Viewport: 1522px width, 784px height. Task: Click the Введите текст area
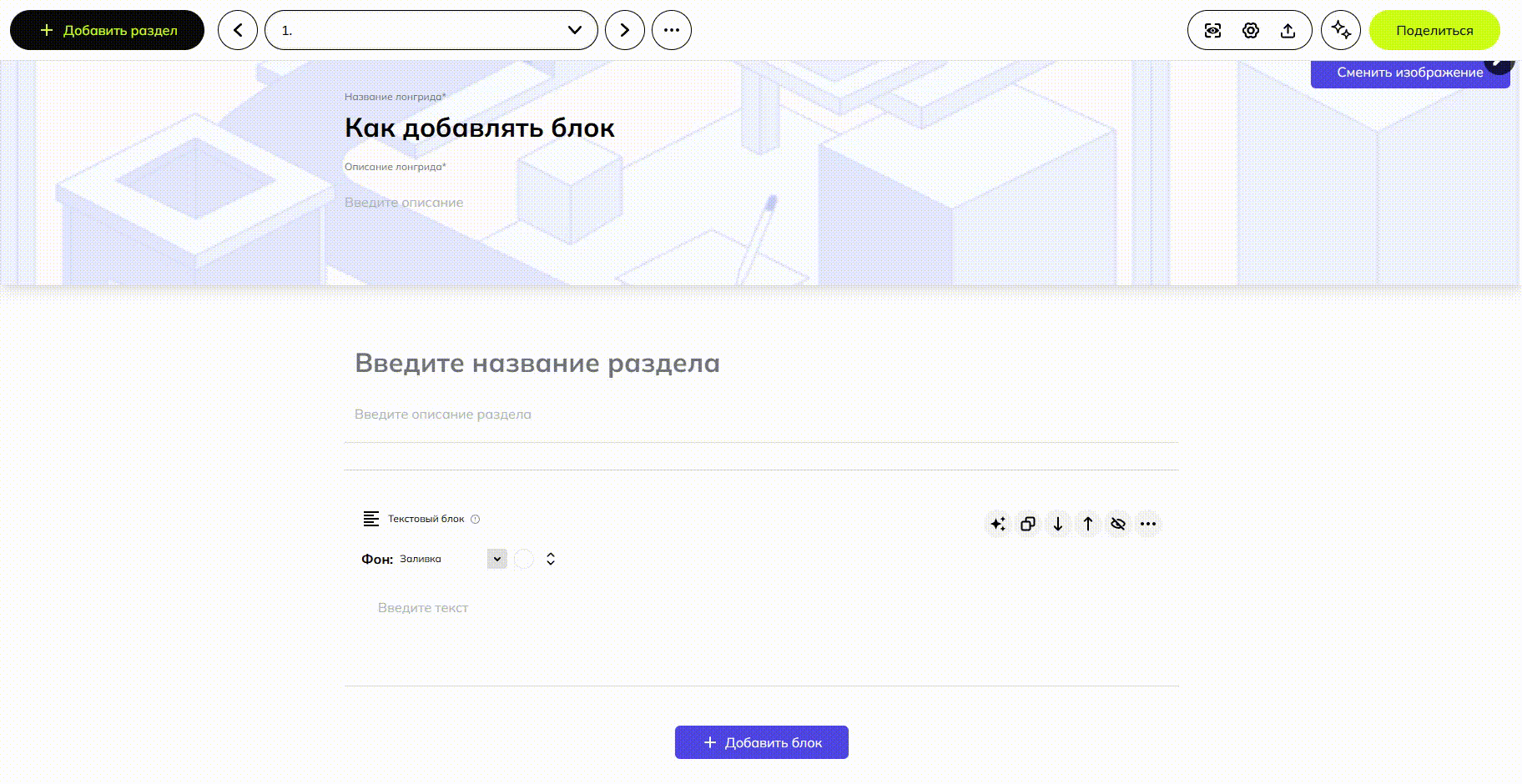423,608
